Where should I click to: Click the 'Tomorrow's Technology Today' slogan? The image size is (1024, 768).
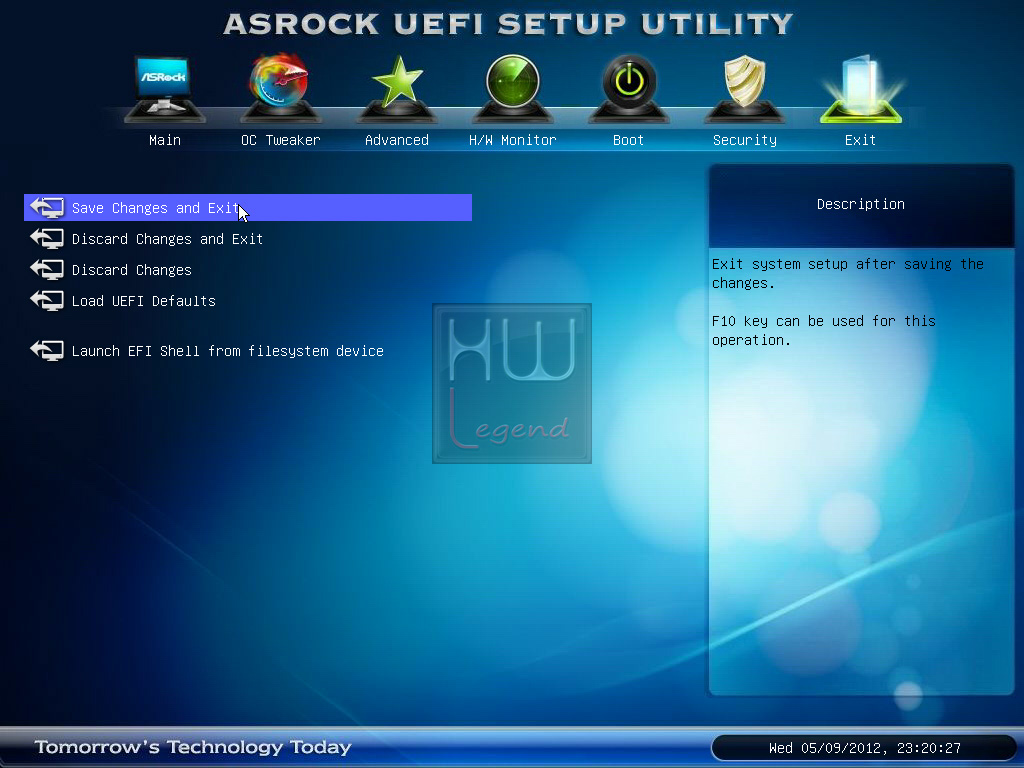point(193,746)
